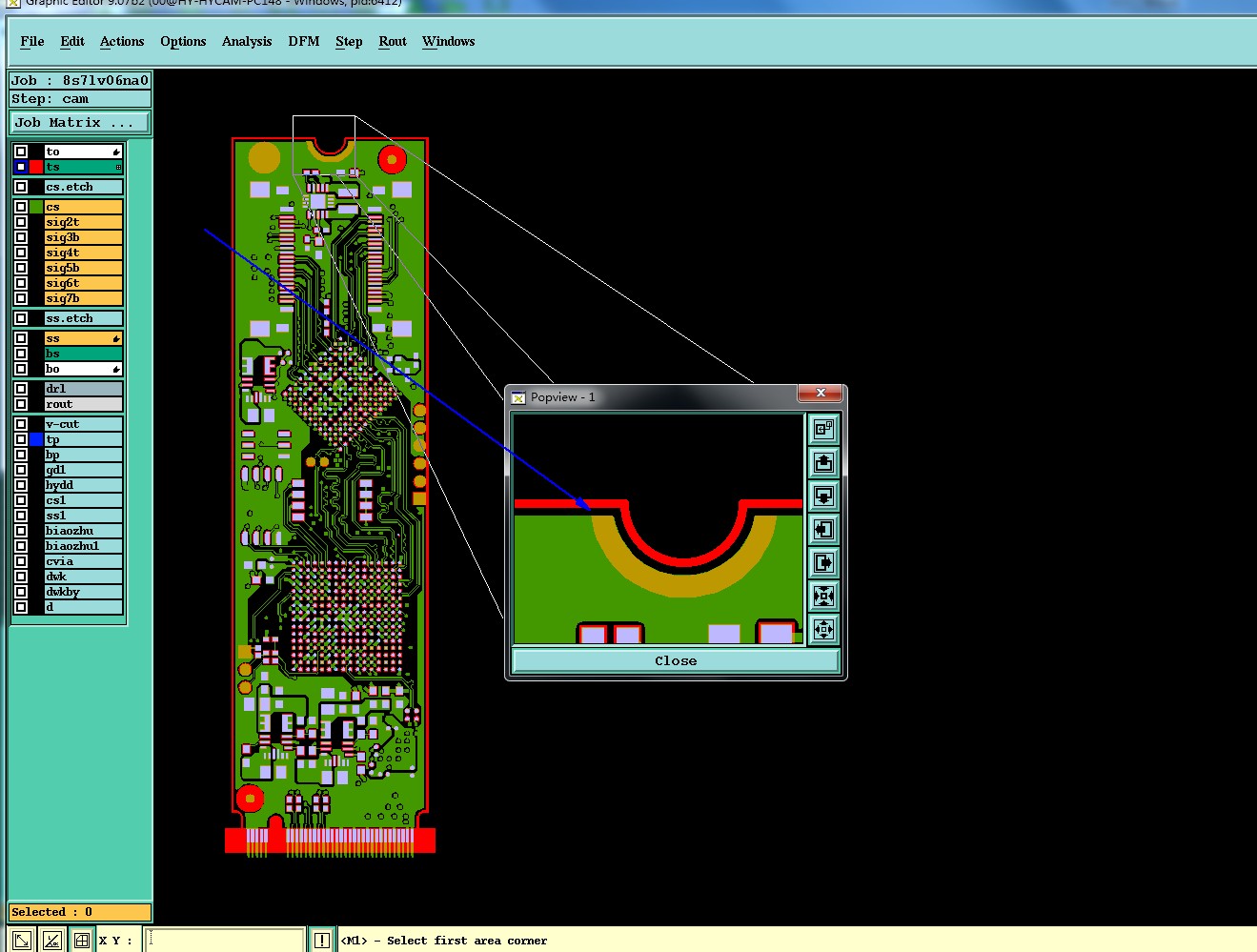Toggle the rout layer checkbox
This screenshot has width=1257, height=952.
tap(21, 404)
